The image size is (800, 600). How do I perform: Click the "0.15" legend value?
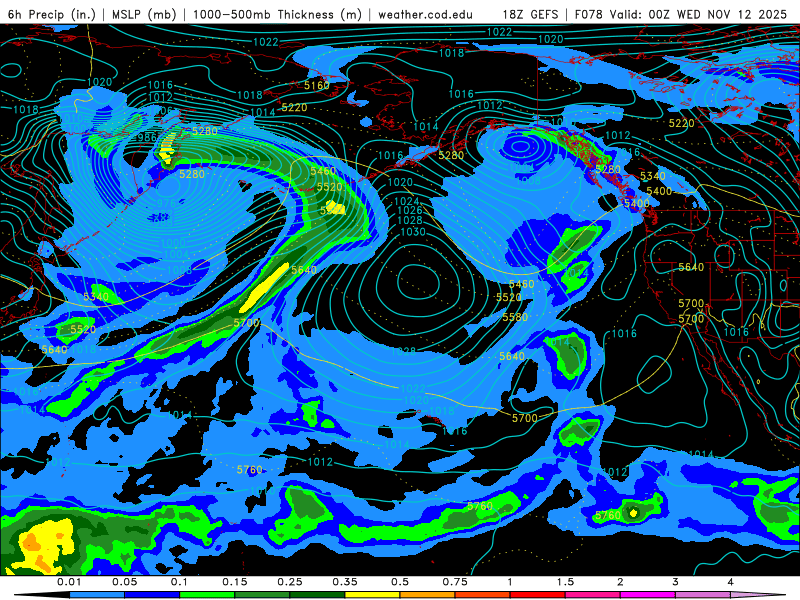235,582
